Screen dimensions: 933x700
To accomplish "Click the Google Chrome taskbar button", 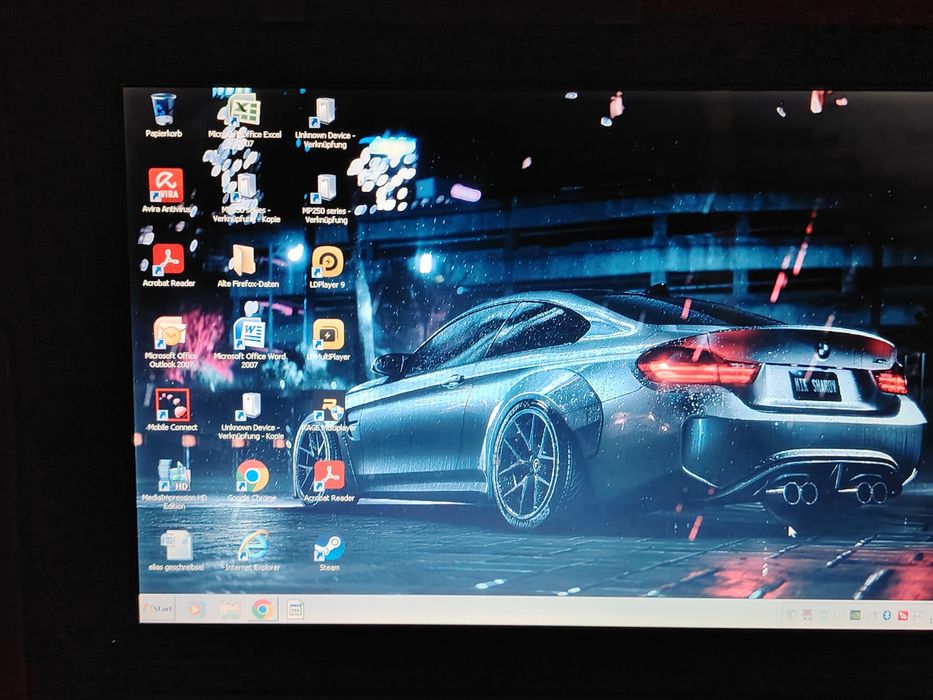I will click(262, 610).
